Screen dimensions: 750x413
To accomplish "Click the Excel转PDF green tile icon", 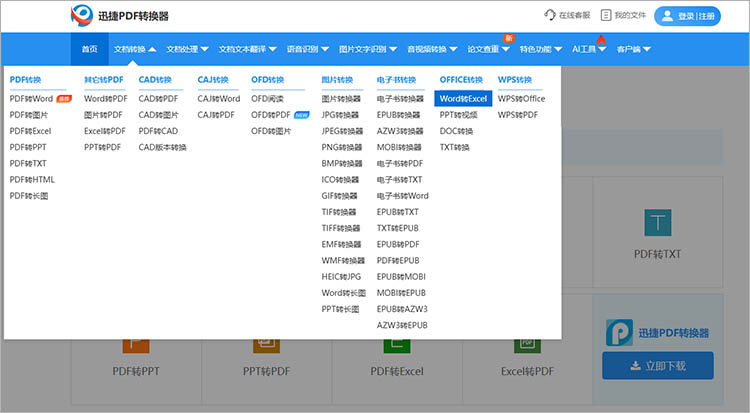I will tap(527, 346).
